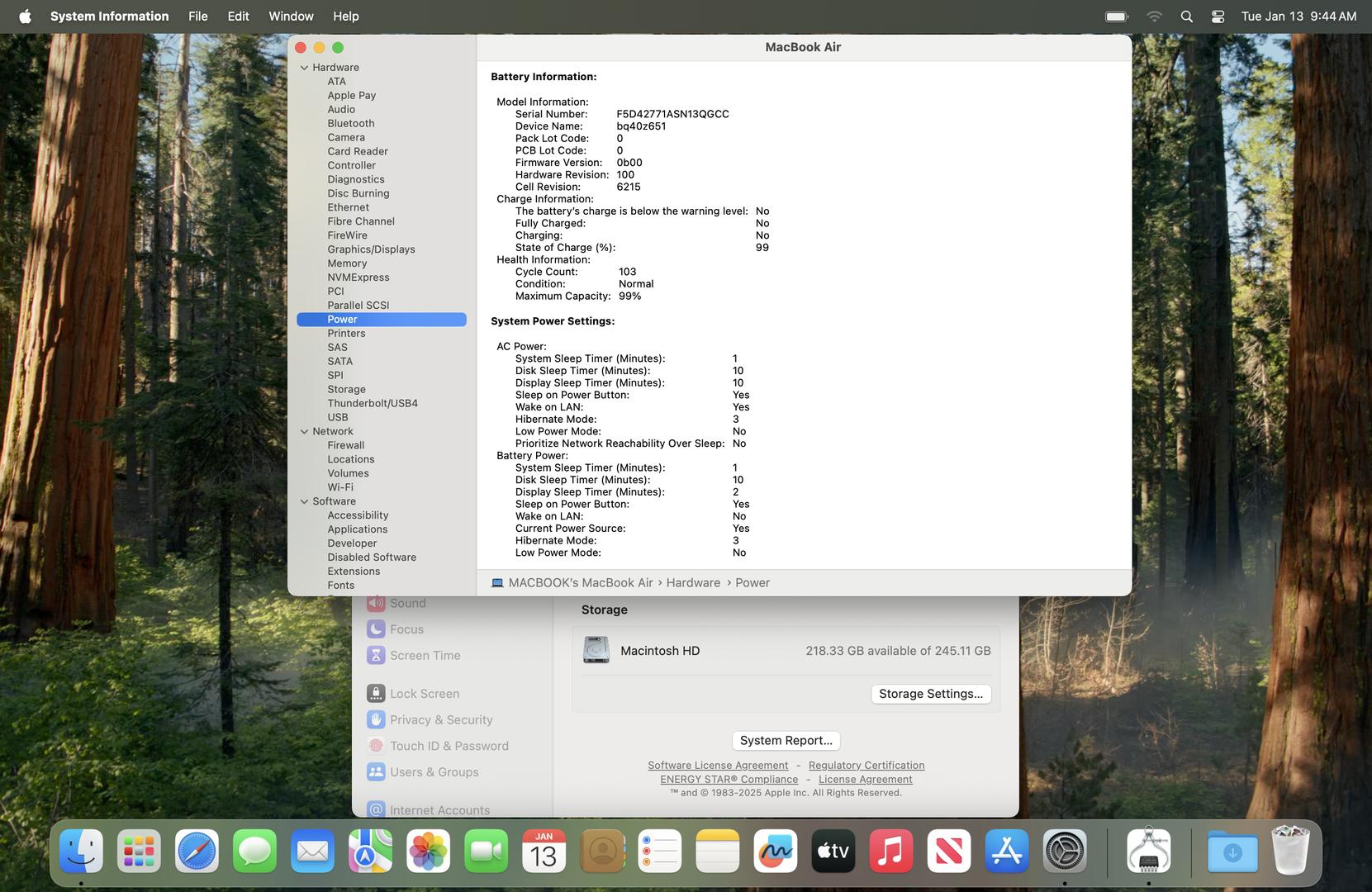This screenshot has height=892, width=1372.
Task: Open the Window menu
Action: coord(291,17)
